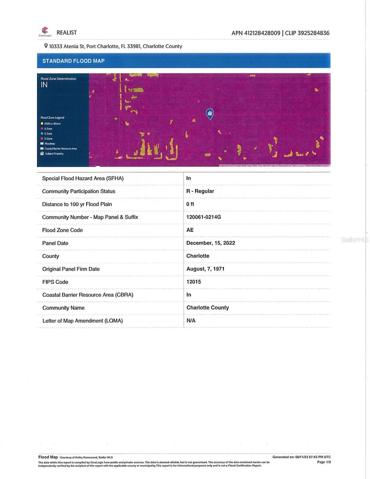Click the 'County' row label
This screenshot has width=370, height=479.
(x=50, y=256)
